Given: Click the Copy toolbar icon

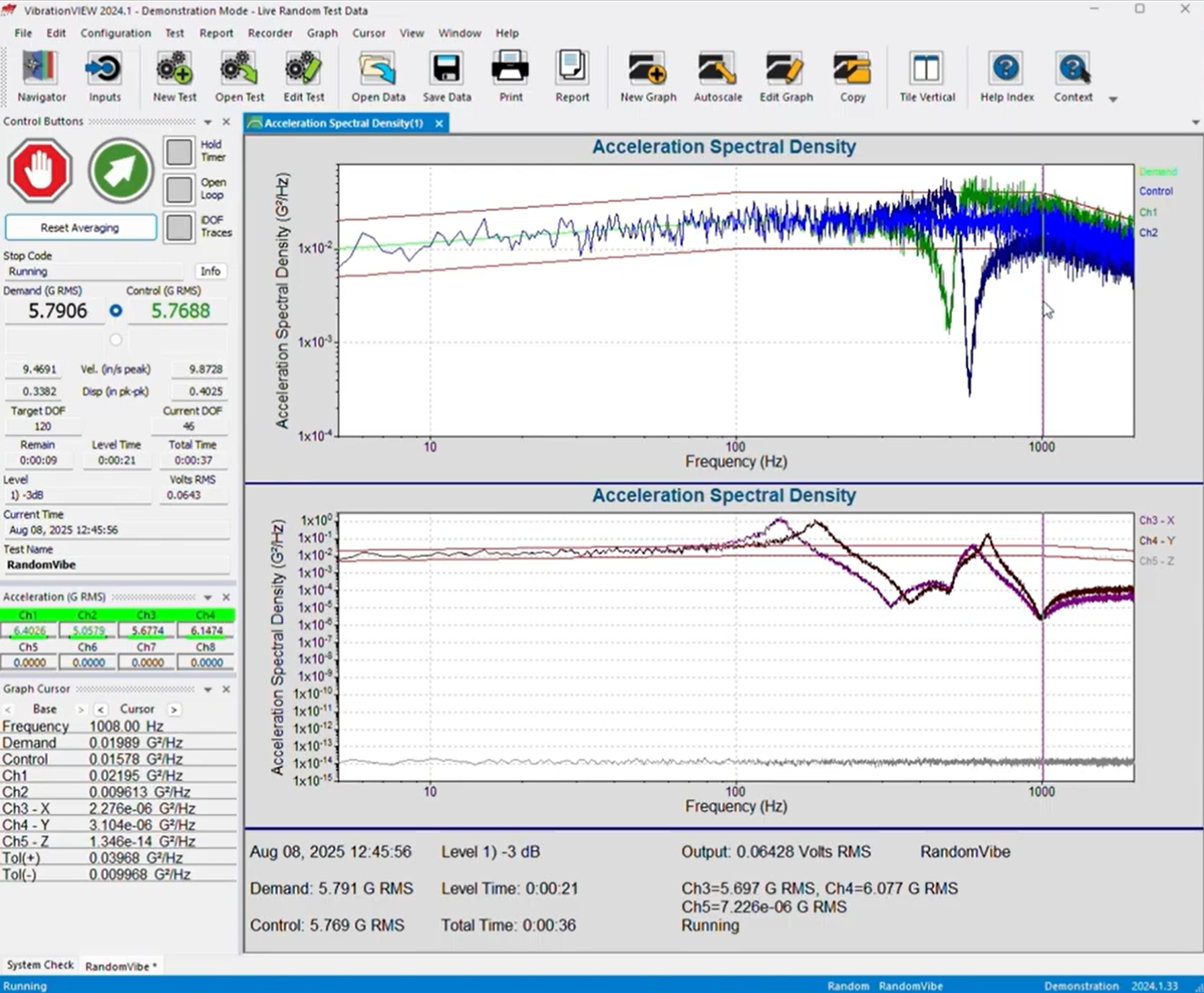Looking at the screenshot, I should (x=852, y=77).
